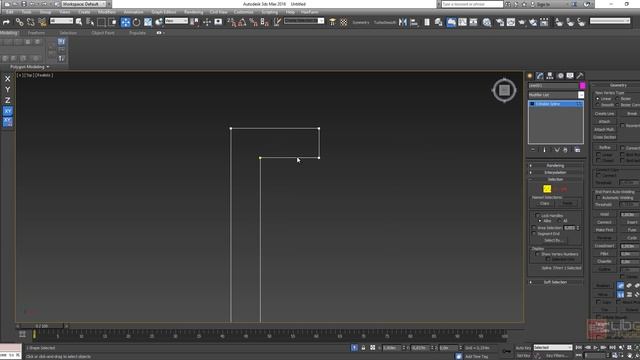Restrict to X axis constraint

7,79
